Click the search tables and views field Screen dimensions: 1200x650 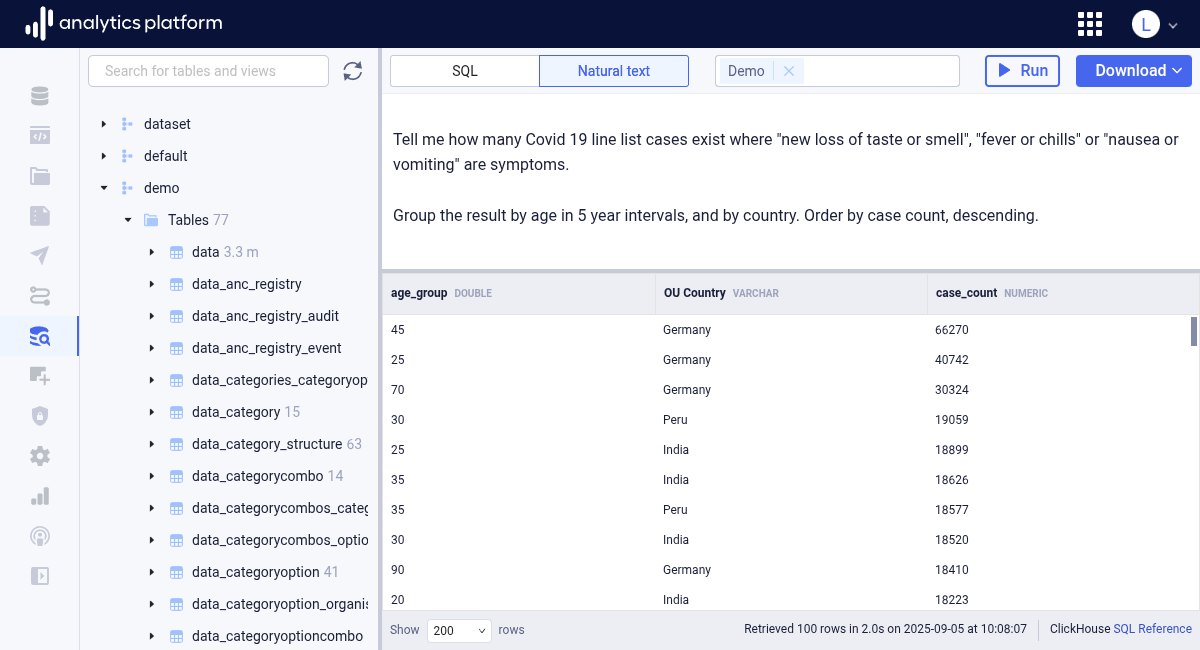coord(208,71)
